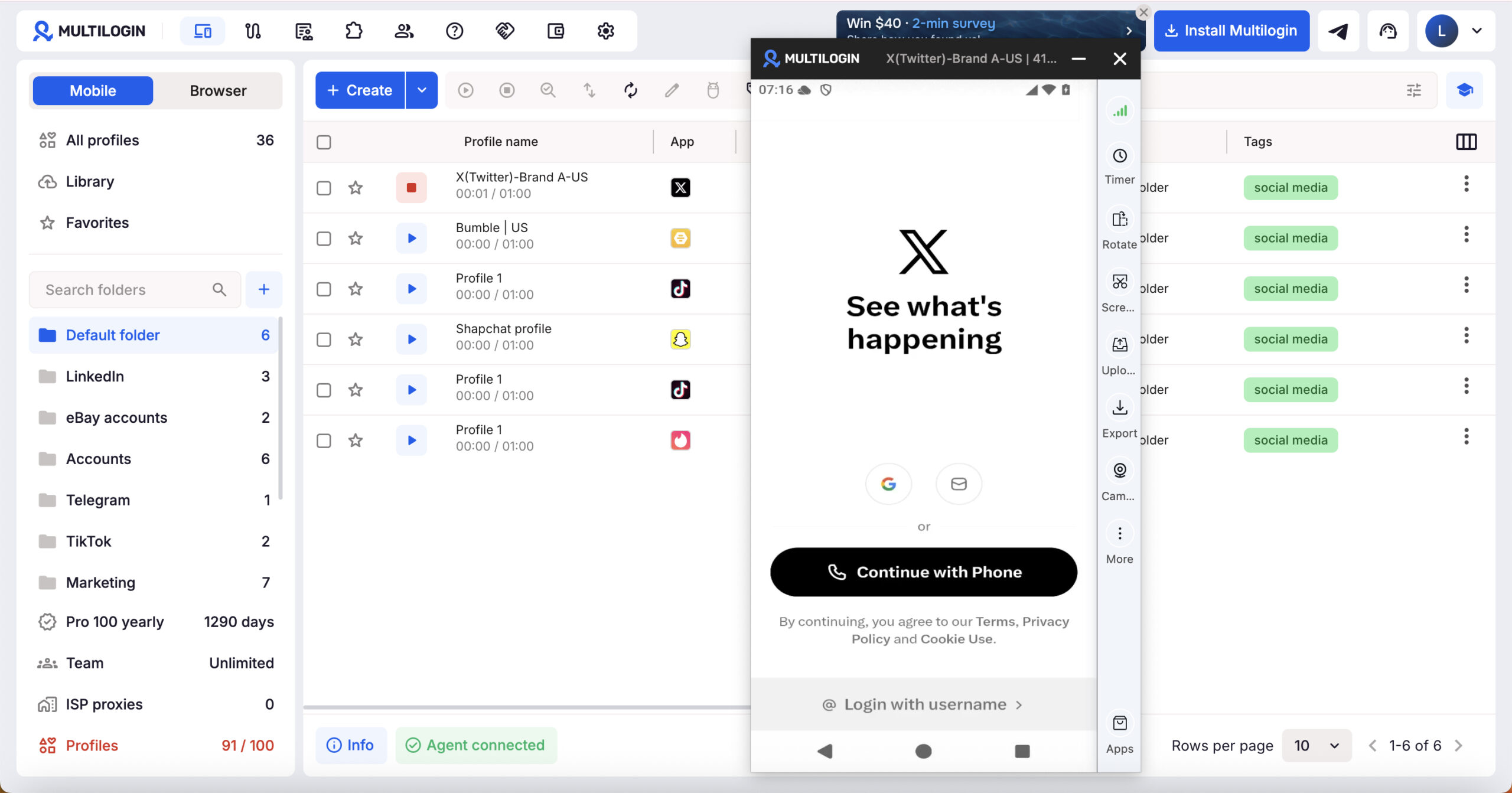The image size is (1512, 793).
Task: Start the Bumble | US profile
Action: 411,239
